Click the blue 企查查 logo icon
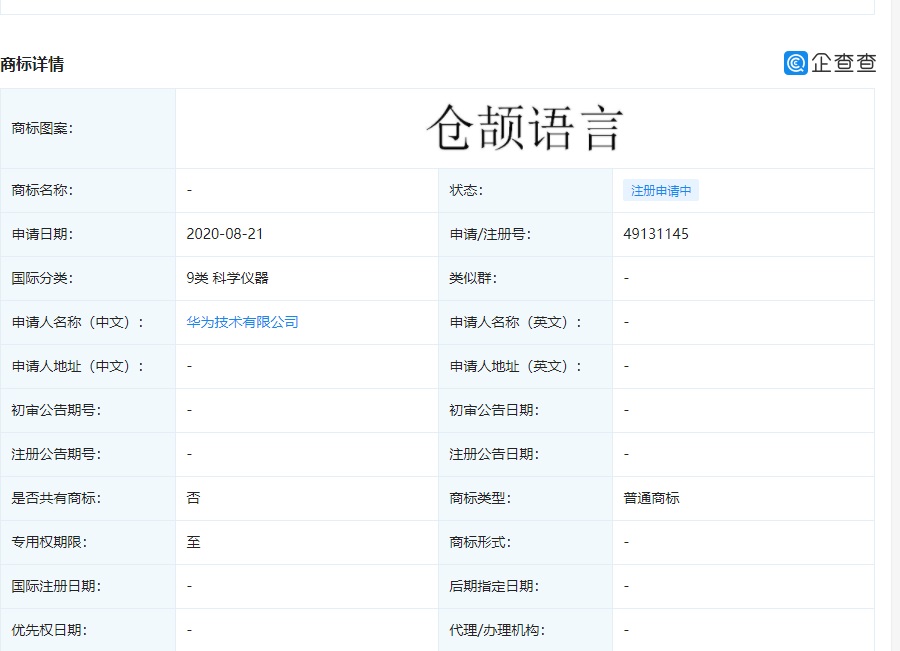The image size is (900, 651). [x=793, y=63]
